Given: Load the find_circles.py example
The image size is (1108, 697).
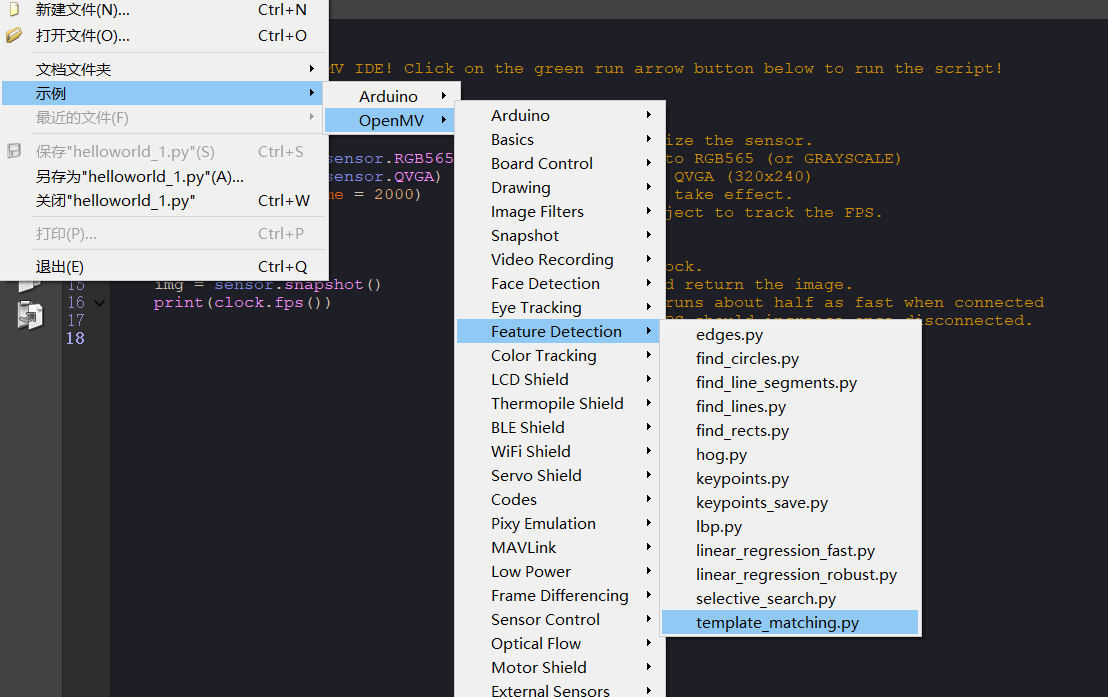Looking at the screenshot, I should click(x=790, y=359).
